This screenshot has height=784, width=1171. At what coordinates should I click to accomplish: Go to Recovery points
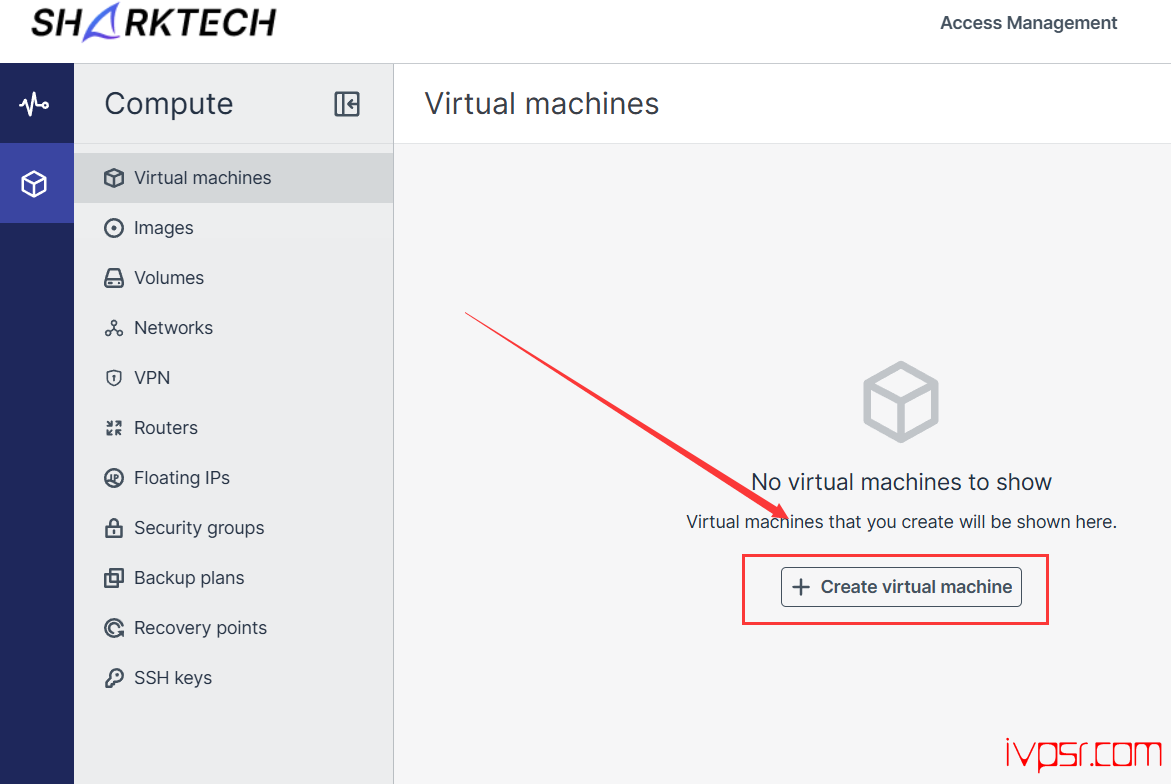[200, 628]
